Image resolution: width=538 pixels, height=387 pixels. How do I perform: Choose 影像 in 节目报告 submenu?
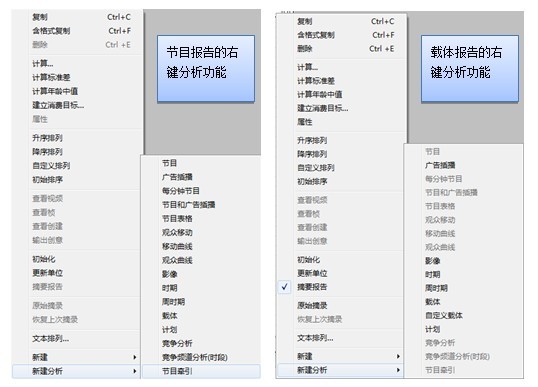coord(169,274)
